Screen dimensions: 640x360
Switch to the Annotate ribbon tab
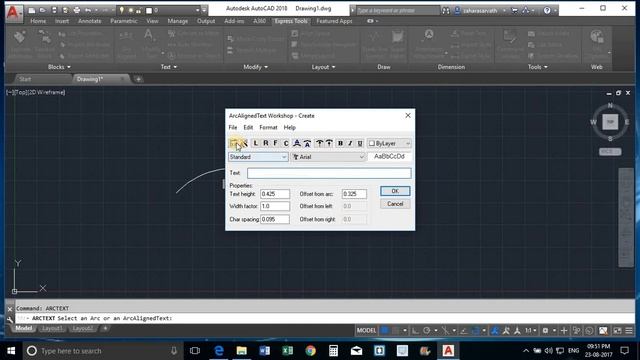89,21
